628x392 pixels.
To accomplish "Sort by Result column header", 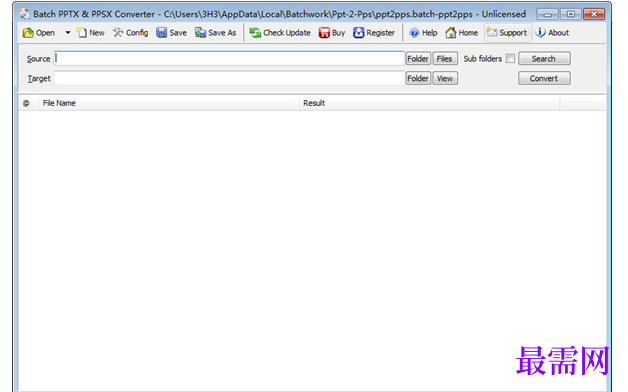I will tap(429, 103).
